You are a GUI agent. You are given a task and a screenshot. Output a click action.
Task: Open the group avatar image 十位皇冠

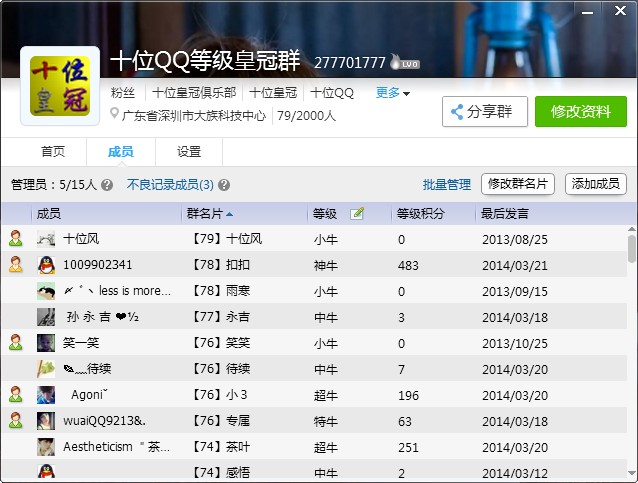pos(60,86)
